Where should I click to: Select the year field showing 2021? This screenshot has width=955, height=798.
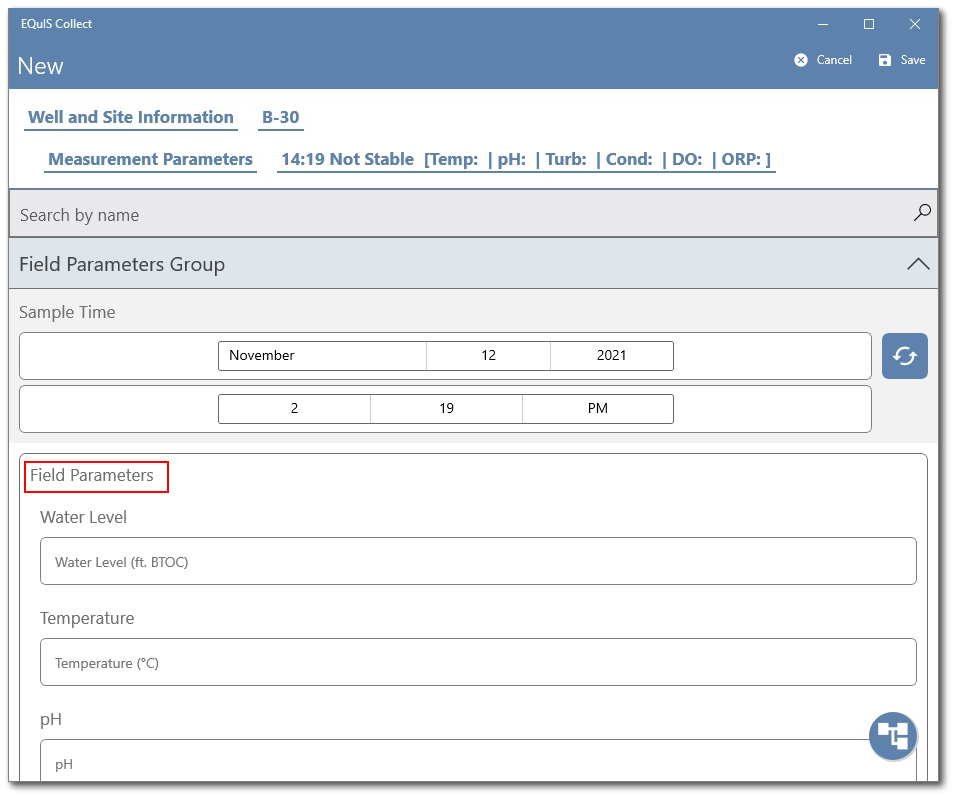[x=611, y=355]
